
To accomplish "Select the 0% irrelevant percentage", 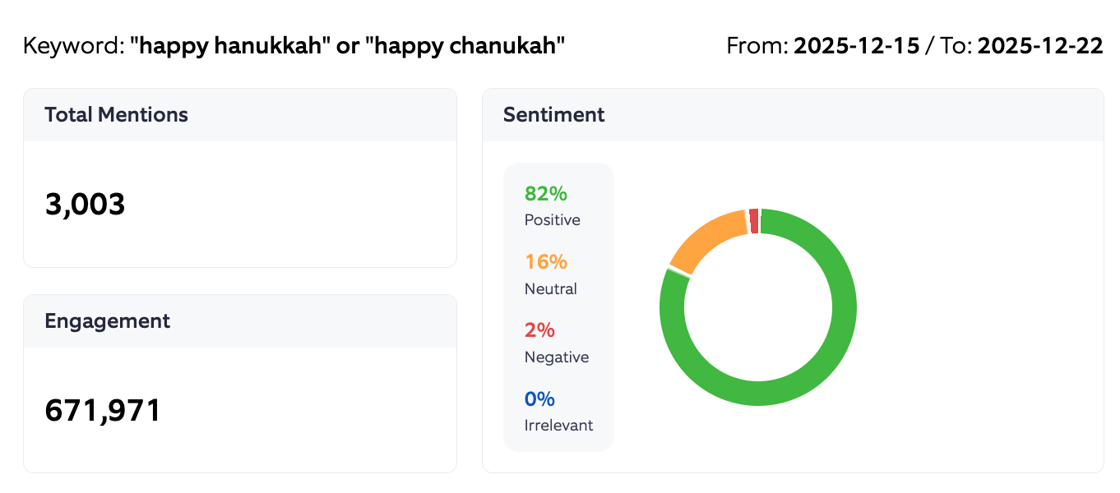I will click(x=539, y=399).
